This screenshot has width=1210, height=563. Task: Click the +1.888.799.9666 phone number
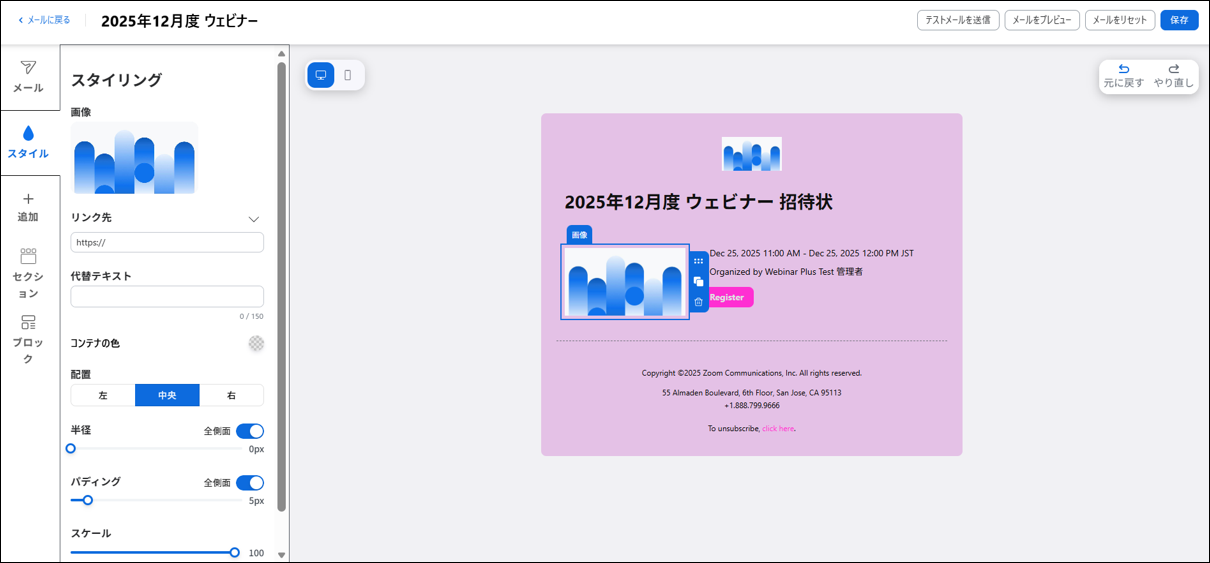[752, 405]
